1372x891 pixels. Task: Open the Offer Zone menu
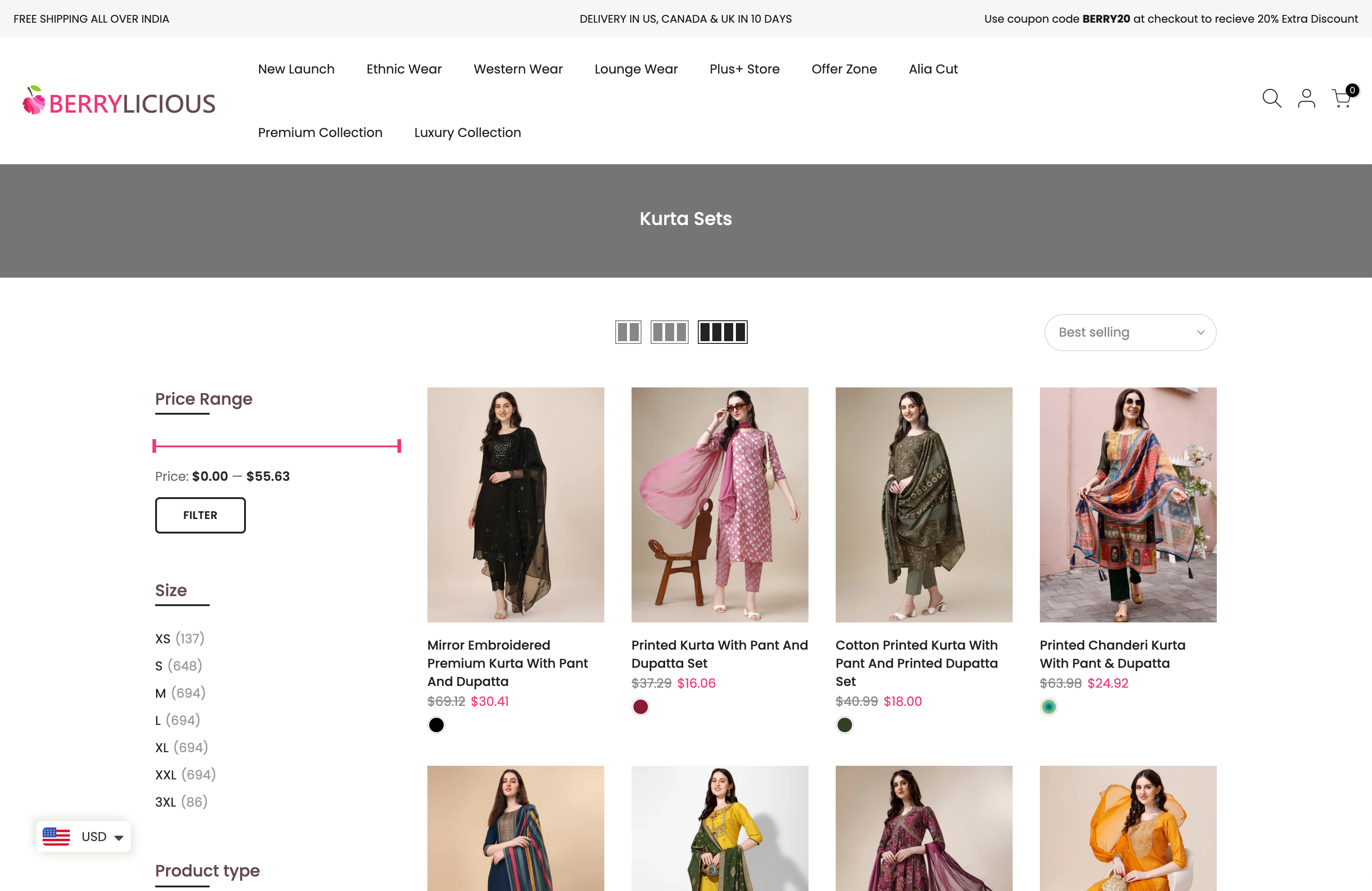(844, 69)
